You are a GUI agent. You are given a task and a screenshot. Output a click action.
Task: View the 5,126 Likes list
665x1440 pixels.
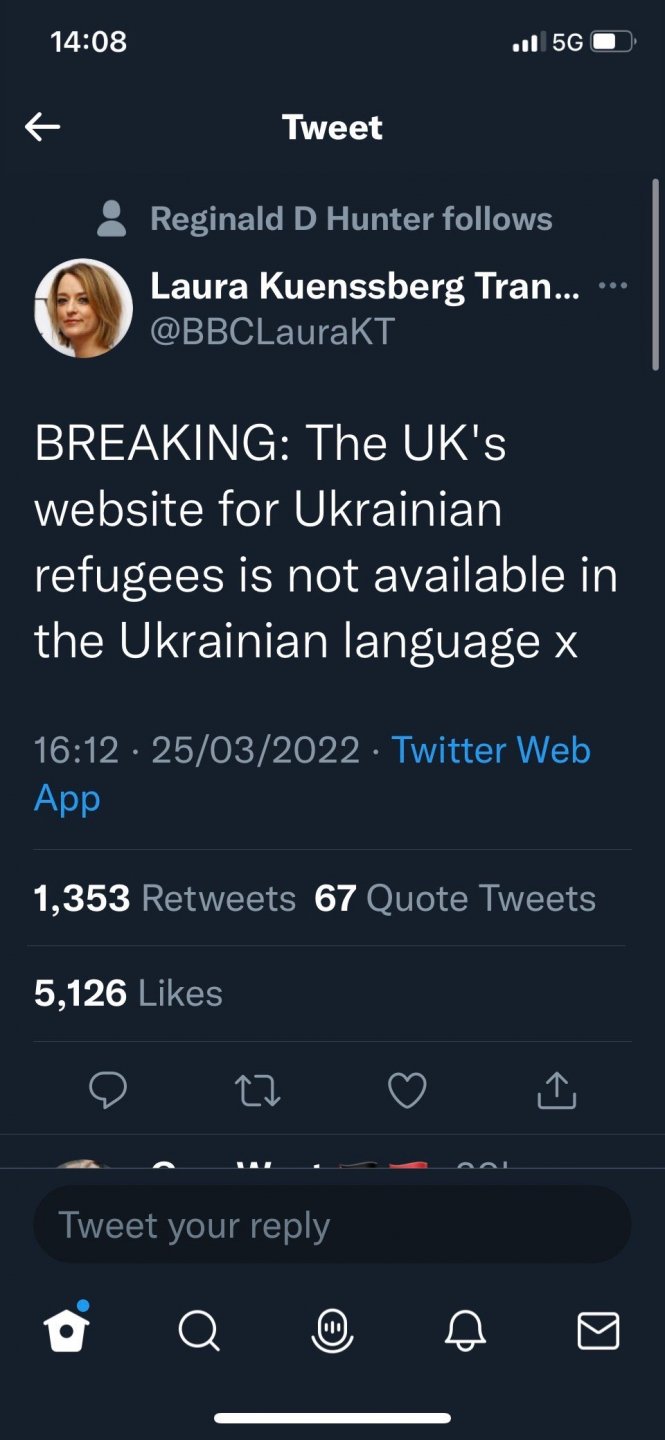click(128, 992)
